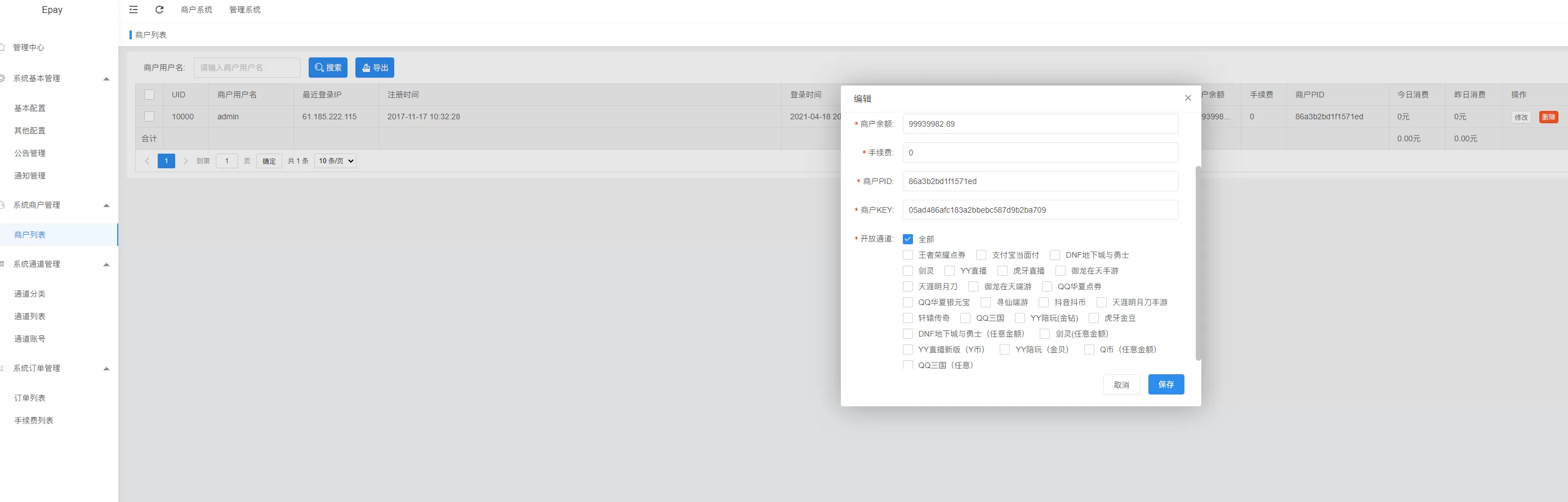This screenshot has height=502, width=1568.
Task: Click the 搜索 magnifier search button
Action: click(x=327, y=68)
